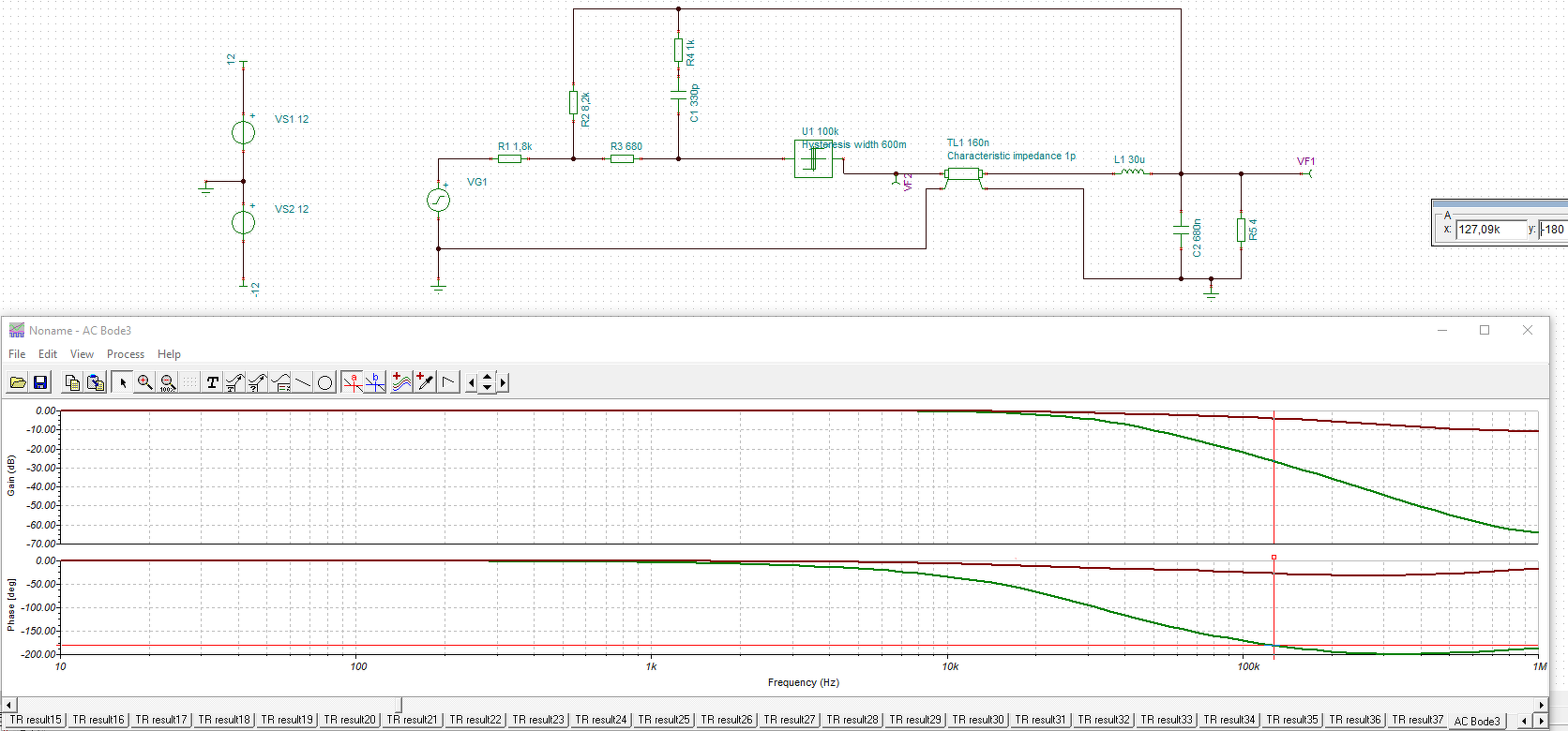Switch to the TR result37 tab

pyautogui.click(x=1418, y=720)
